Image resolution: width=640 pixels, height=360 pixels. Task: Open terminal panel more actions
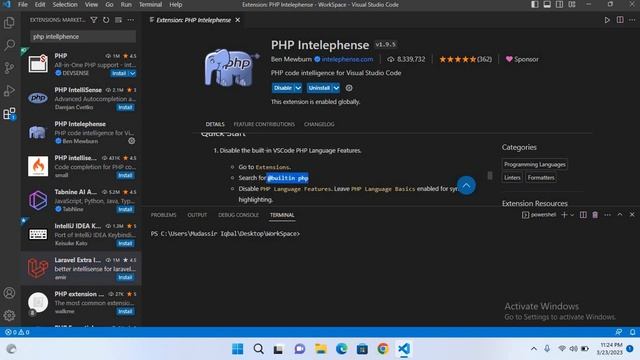607,215
